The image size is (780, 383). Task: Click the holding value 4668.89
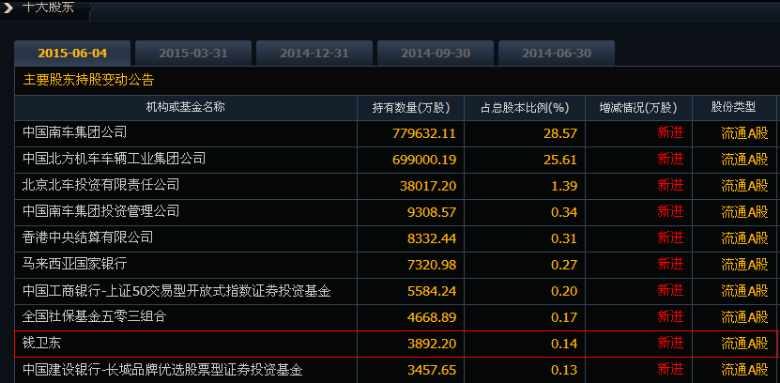[431, 317]
